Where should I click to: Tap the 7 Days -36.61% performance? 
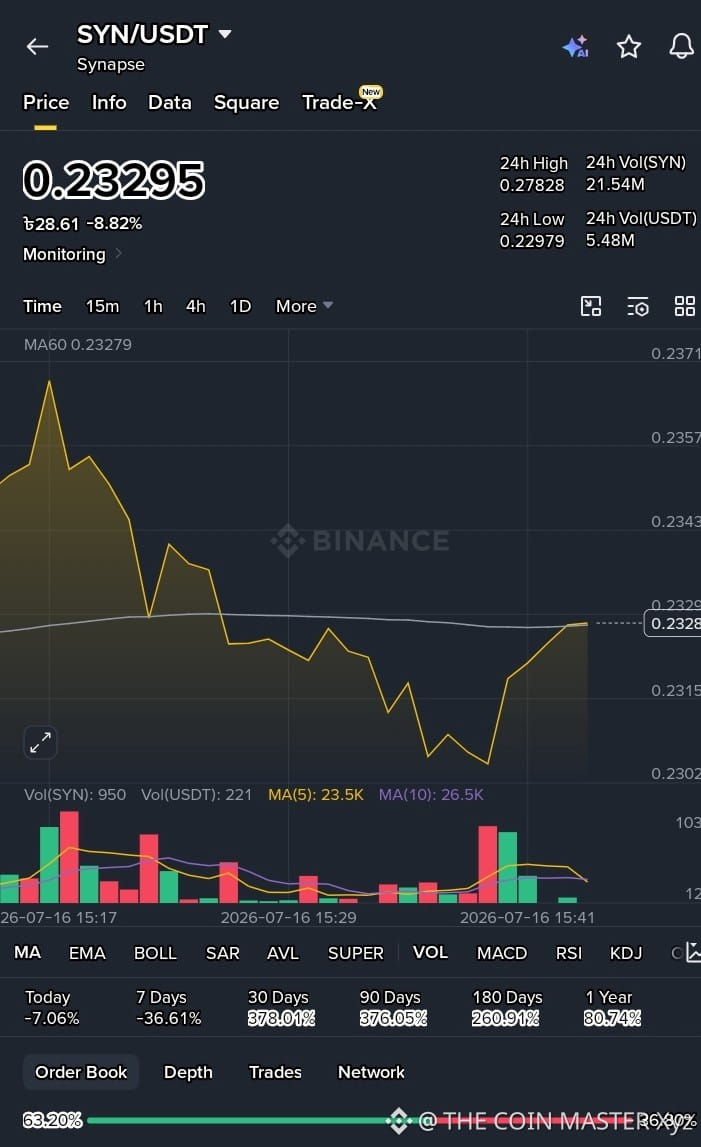[x=168, y=1007]
